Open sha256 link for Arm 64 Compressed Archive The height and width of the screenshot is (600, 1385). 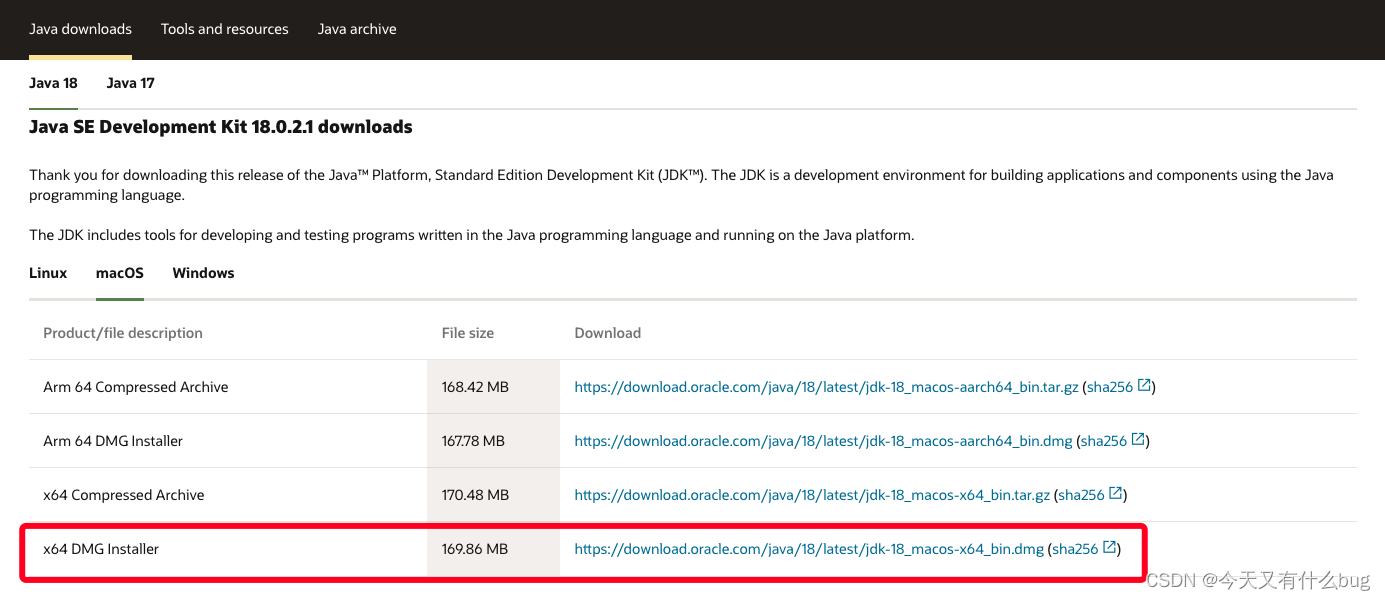tap(1110, 387)
